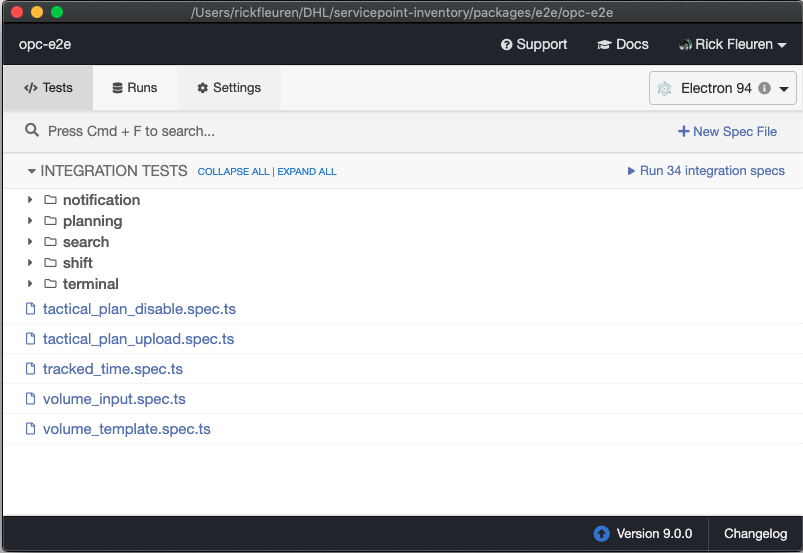The height and width of the screenshot is (553, 803).
Task: Click the planning folder icon
Action: pyautogui.click(x=50, y=220)
